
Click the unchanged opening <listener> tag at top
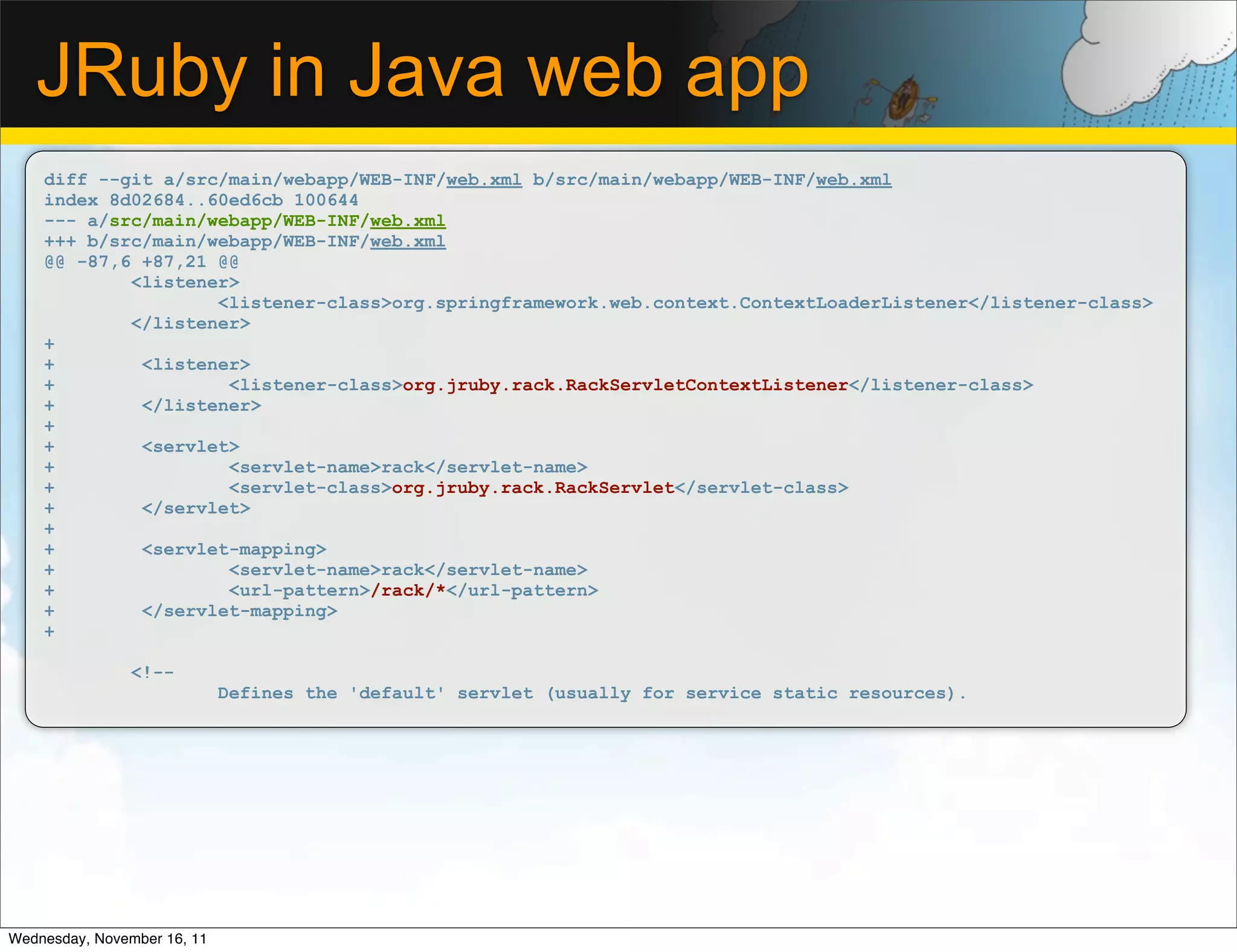coord(185,283)
